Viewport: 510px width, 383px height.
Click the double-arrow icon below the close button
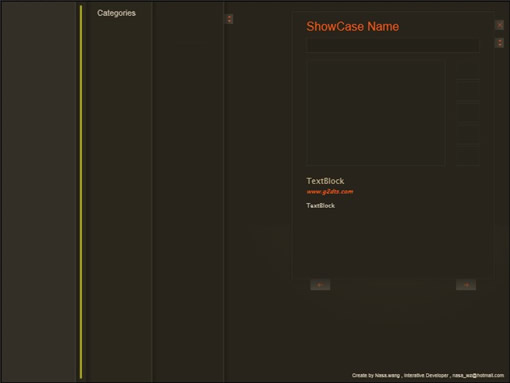499,43
